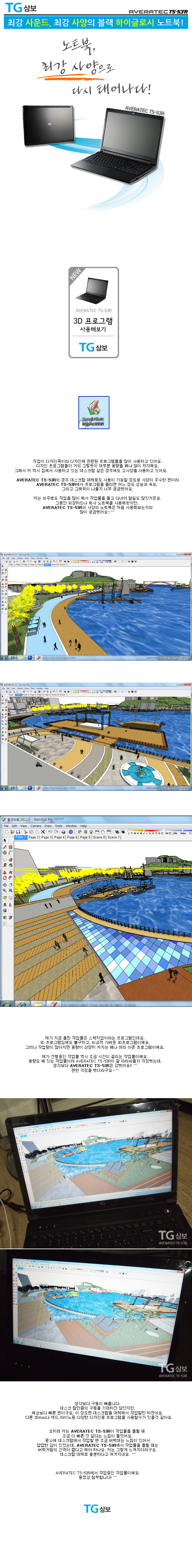This screenshot has height=1568, width=192.
Task: Switch to Page 4 scene tab in largest SketchUp window
Action: coord(59,838)
